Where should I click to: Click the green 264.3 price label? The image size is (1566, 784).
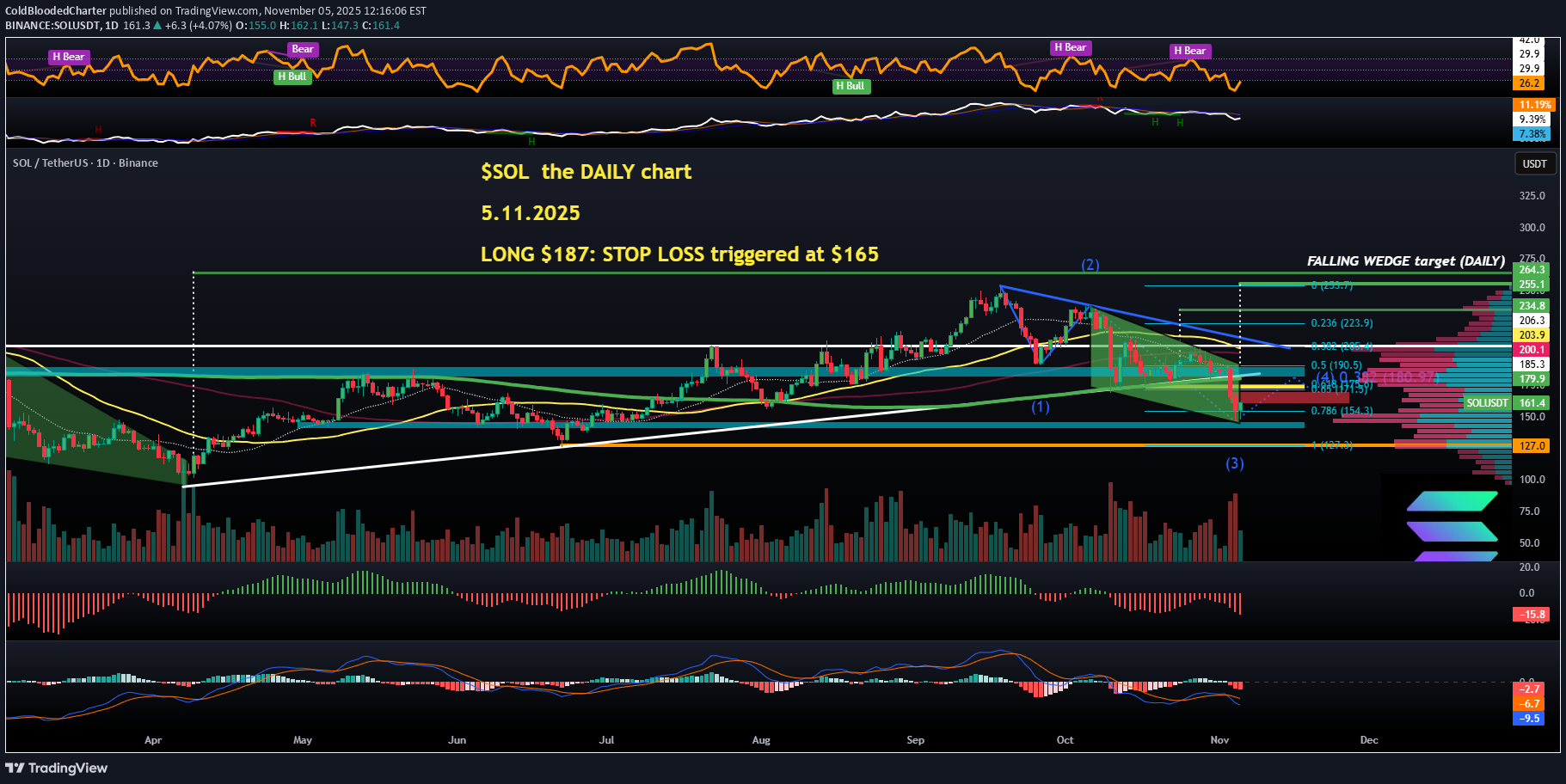1531,270
